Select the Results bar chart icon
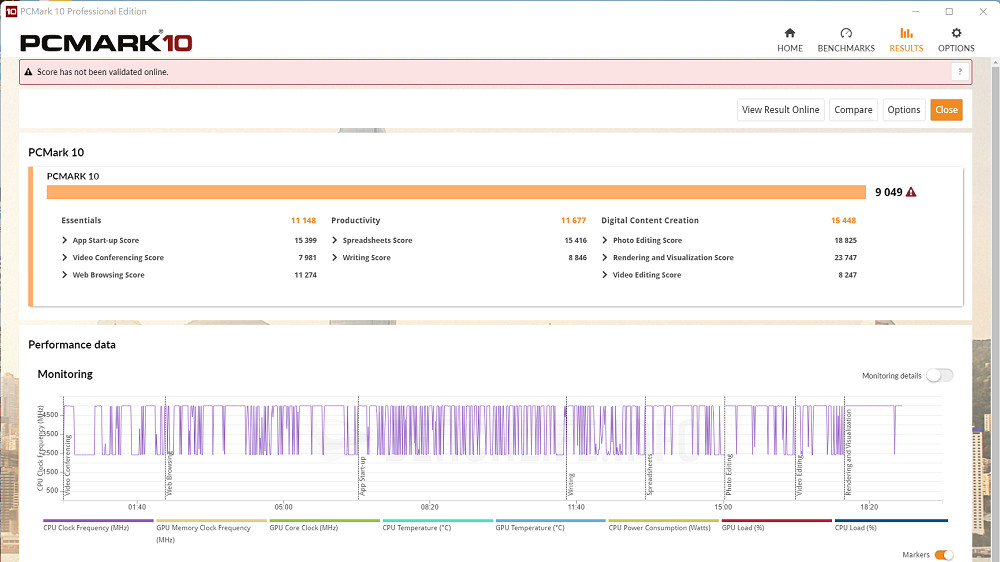The width and height of the screenshot is (1000, 562). (x=906, y=34)
